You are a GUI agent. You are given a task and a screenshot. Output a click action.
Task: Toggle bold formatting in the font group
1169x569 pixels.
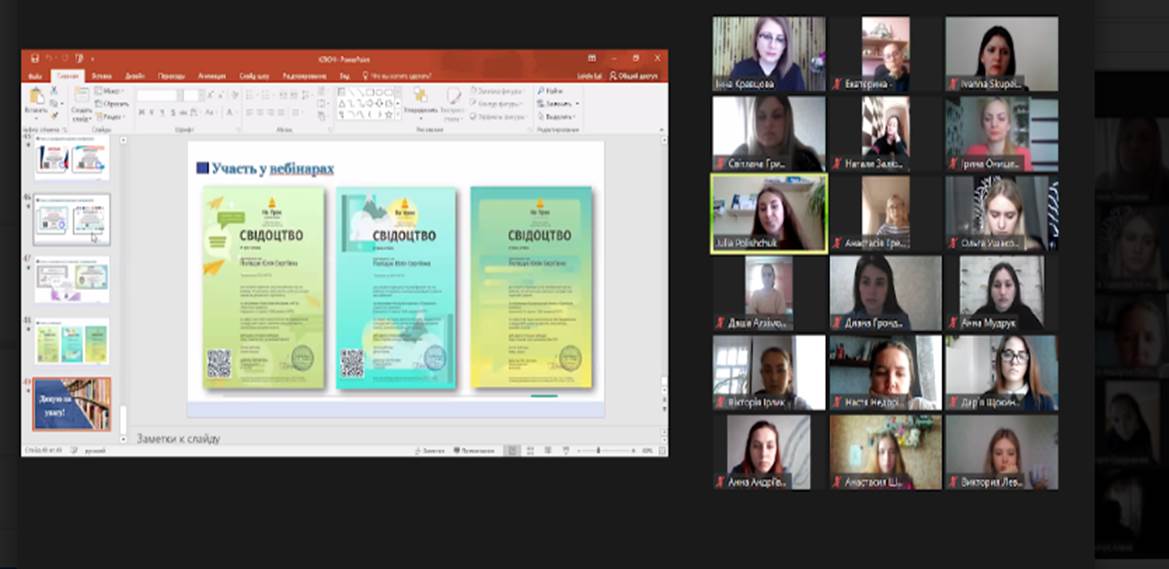tap(141, 113)
